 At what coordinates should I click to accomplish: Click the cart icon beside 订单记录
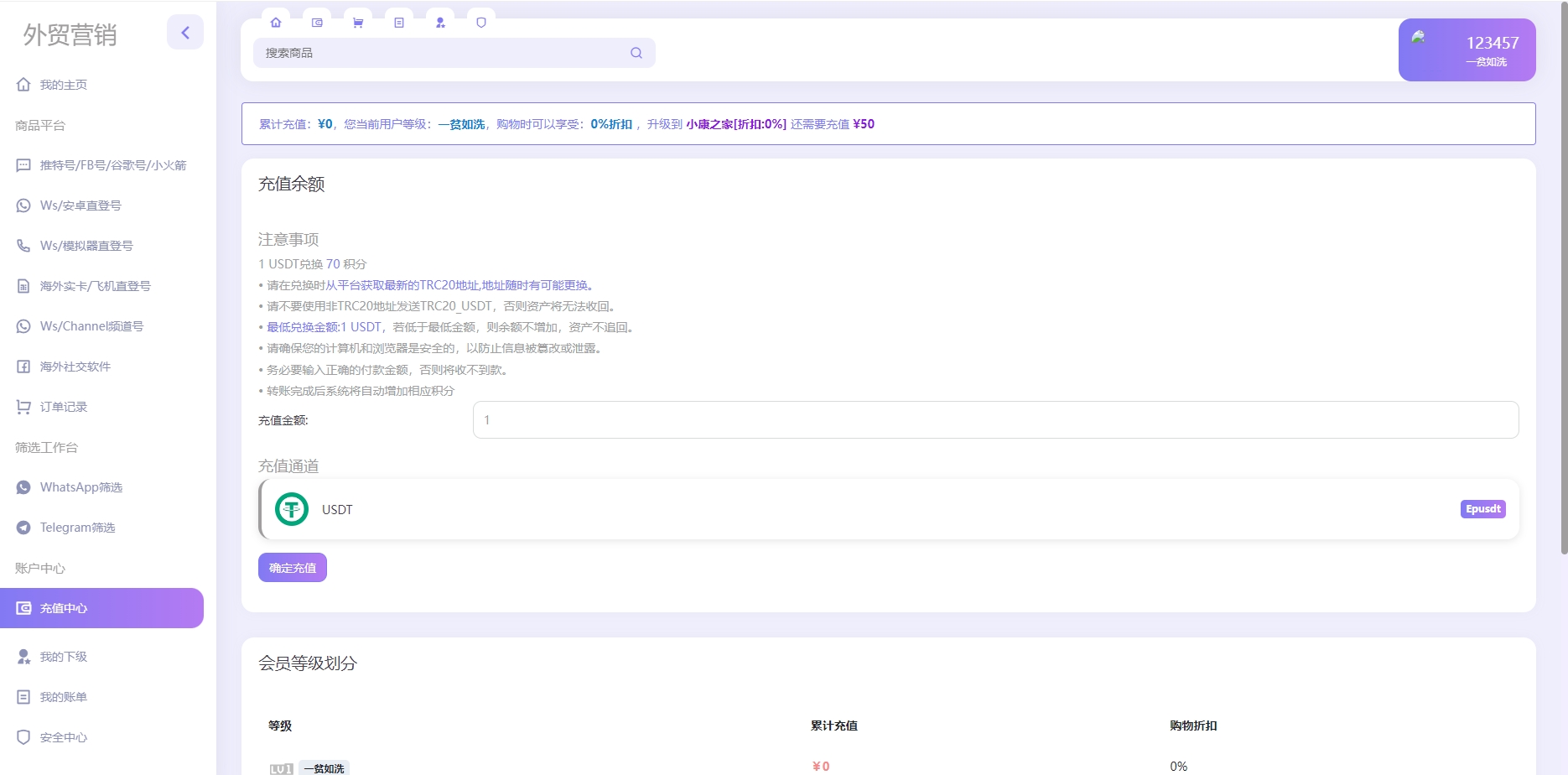tap(23, 407)
